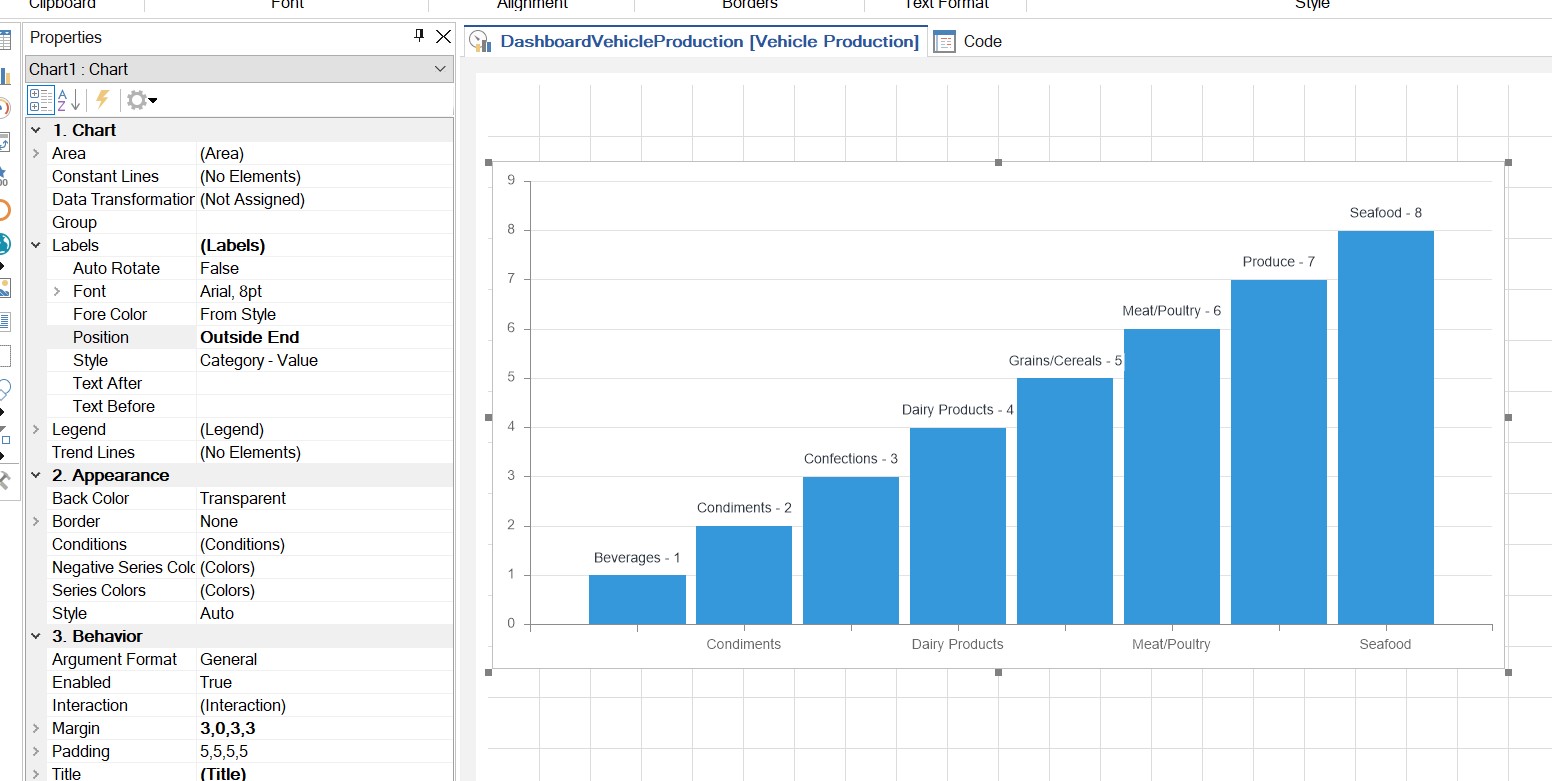Select the Chart component in the left toolbox
The width and height of the screenshot is (1552, 781).
click(5, 75)
